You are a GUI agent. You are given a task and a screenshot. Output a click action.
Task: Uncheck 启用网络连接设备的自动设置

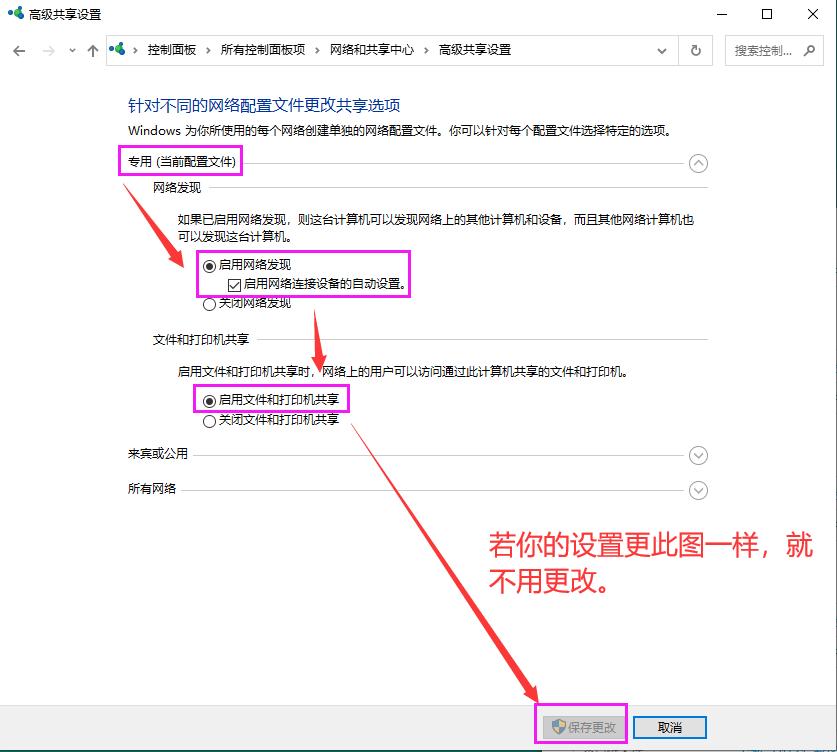click(x=233, y=284)
